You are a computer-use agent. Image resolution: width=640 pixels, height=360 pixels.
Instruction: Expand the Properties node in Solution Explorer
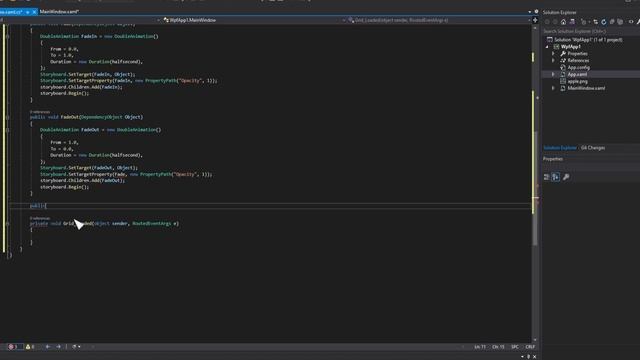pos(553,53)
